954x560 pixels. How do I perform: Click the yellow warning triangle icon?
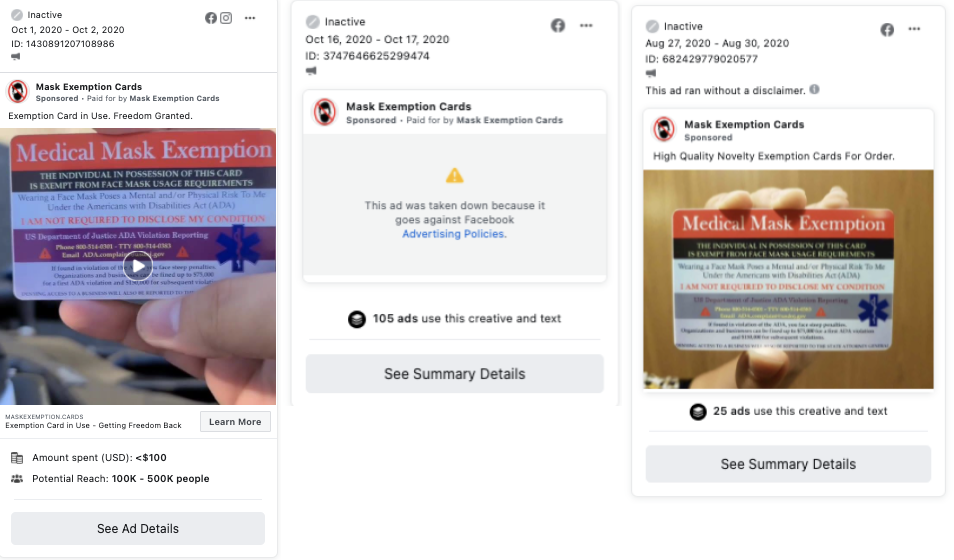pos(454,176)
